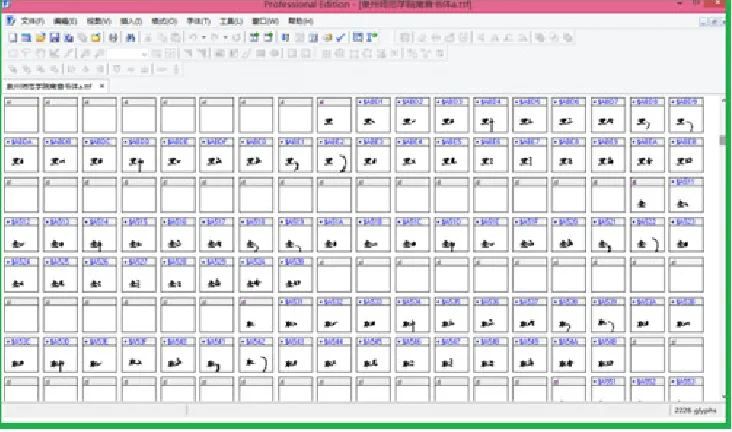Viewport: 732px width, 432px height.
Task: Click the Find binoculars icon
Action: (130, 38)
